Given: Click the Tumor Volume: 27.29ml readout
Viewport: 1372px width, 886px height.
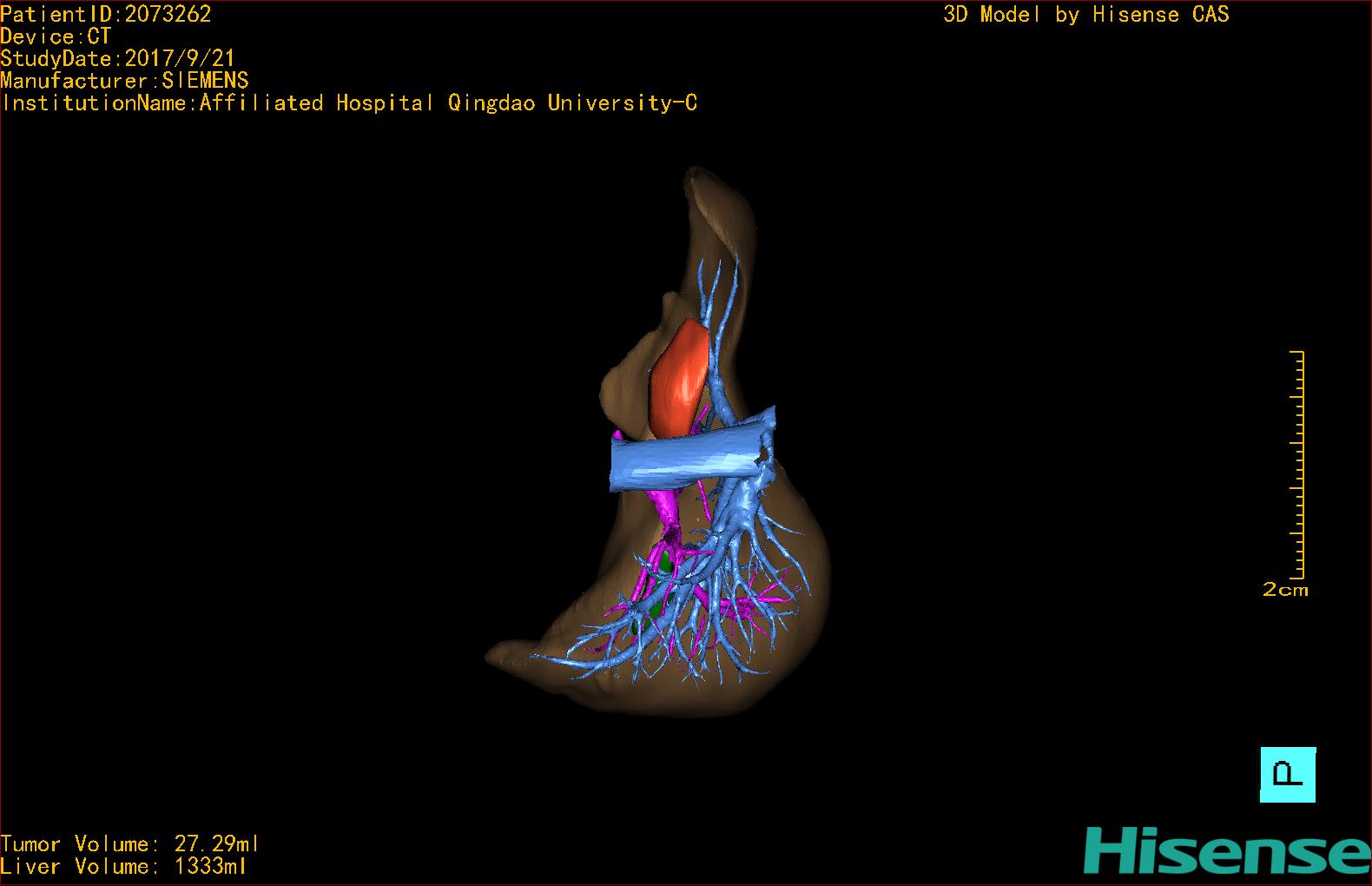Looking at the screenshot, I should click(130, 843).
